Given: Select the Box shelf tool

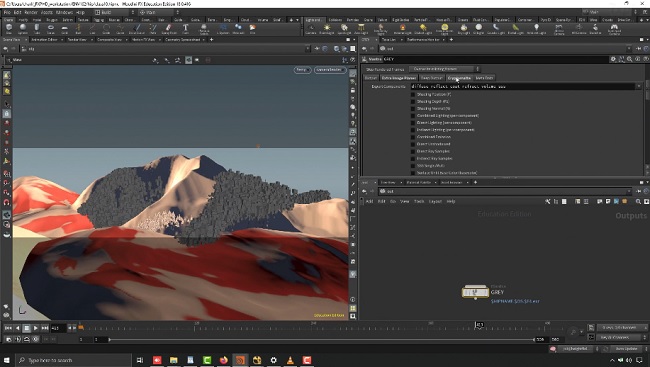Looking at the screenshot, I should click(9, 29).
